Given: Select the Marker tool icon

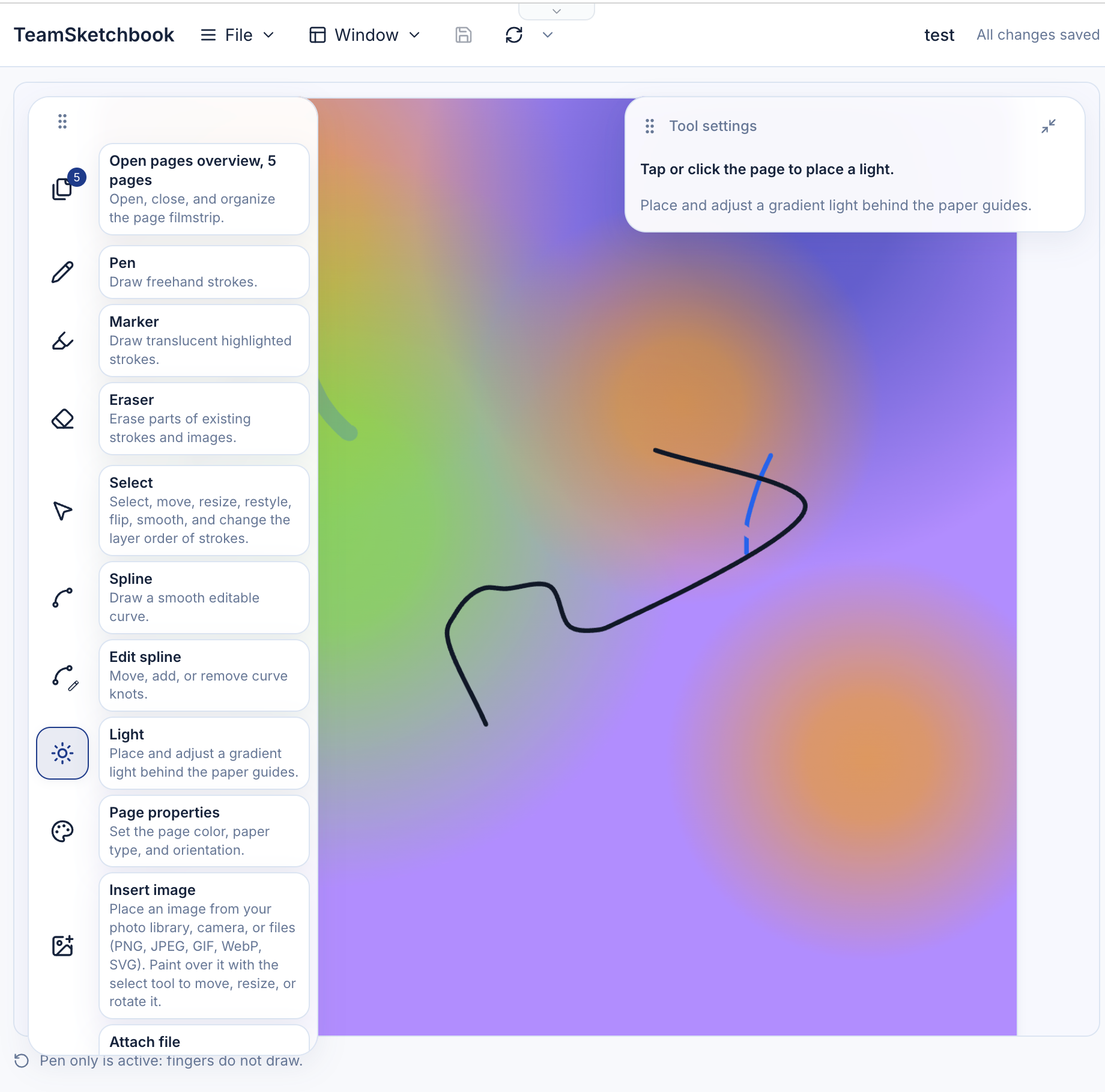Looking at the screenshot, I should (x=62, y=341).
